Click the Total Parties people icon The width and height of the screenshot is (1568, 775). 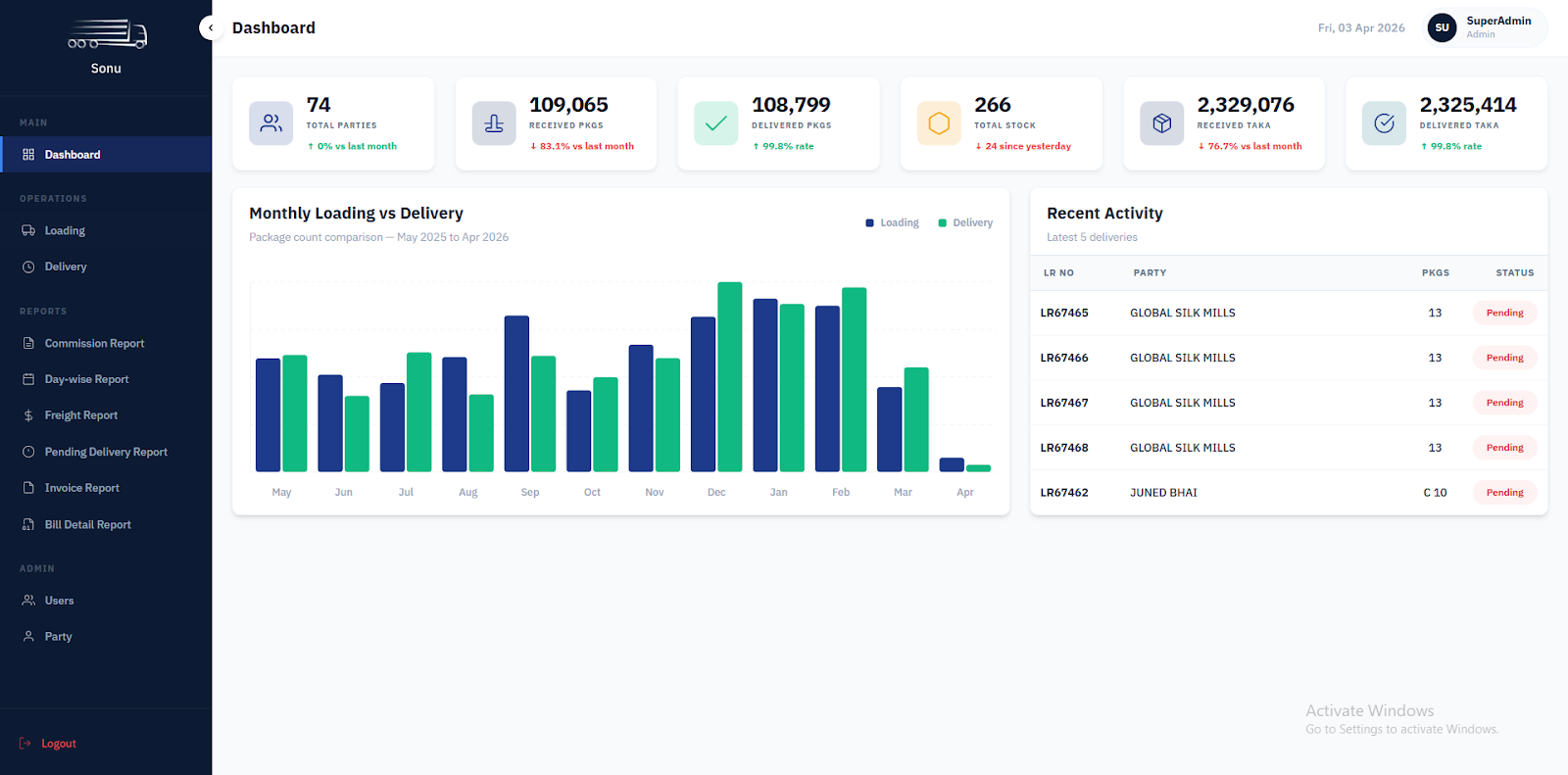[x=270, y=123]
